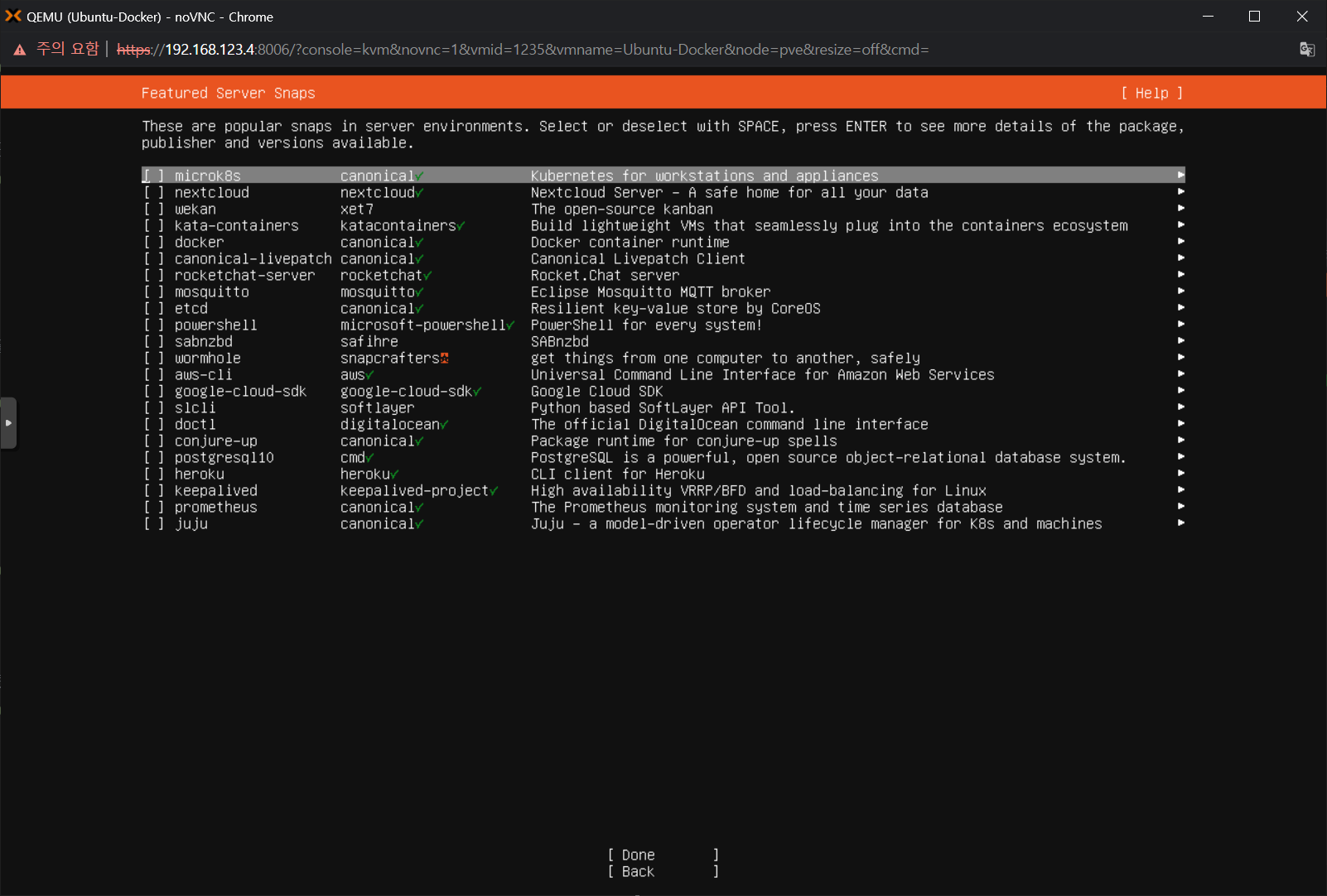Expand details arrow for microk8s row
Viewport: 1327px width, 896px height.
tap(1181, 175)
